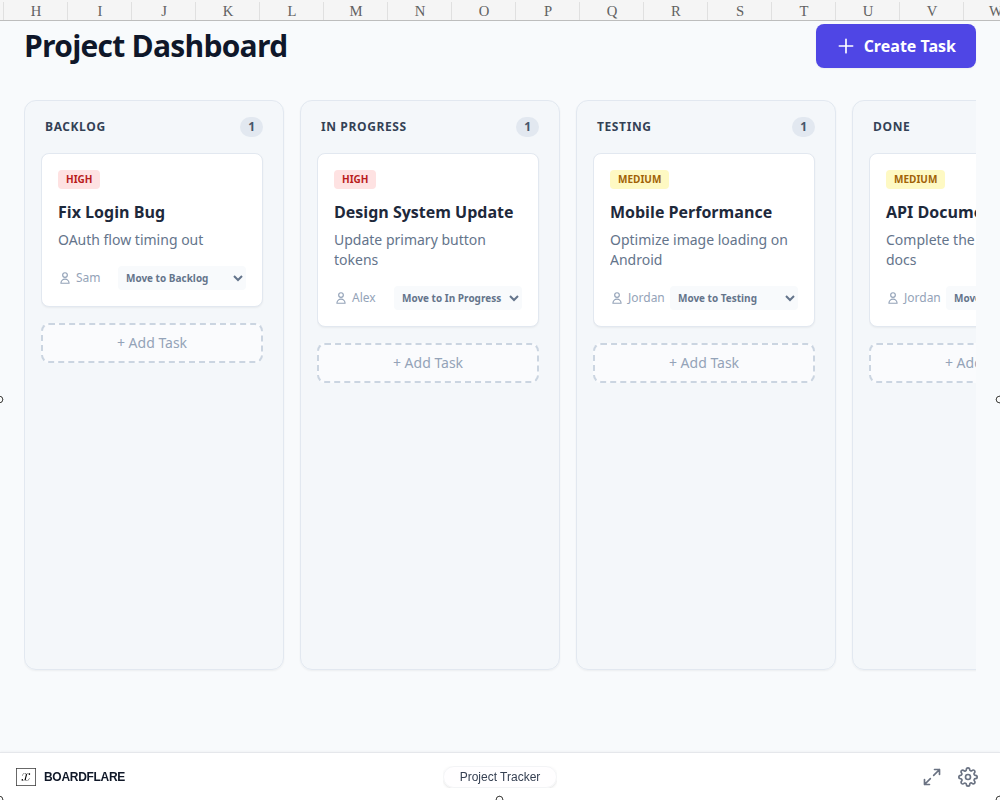Click 'OAuth flow timing out' description

tap(131, 240)
